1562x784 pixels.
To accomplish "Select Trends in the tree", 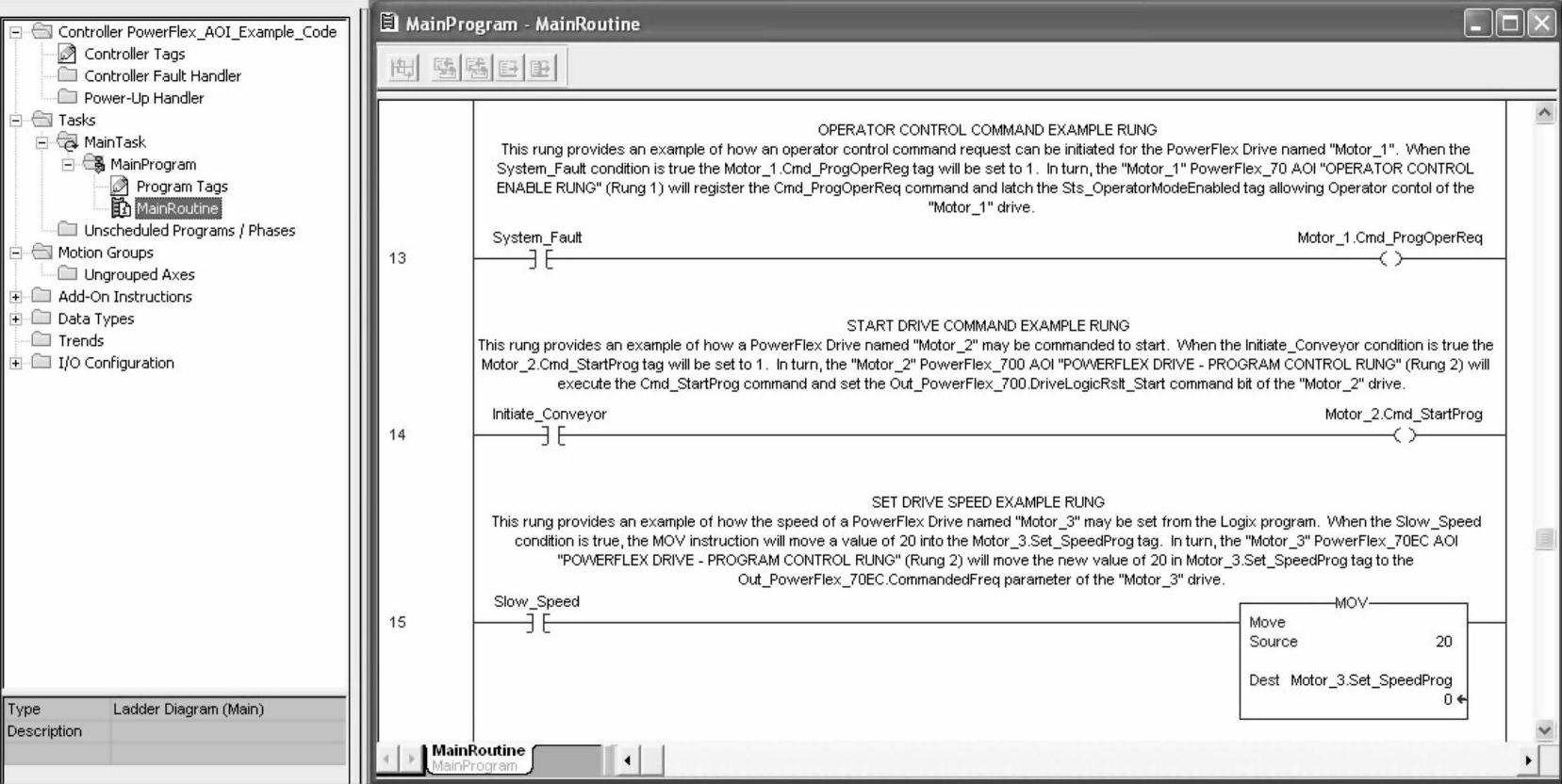I will pos(81,340).
